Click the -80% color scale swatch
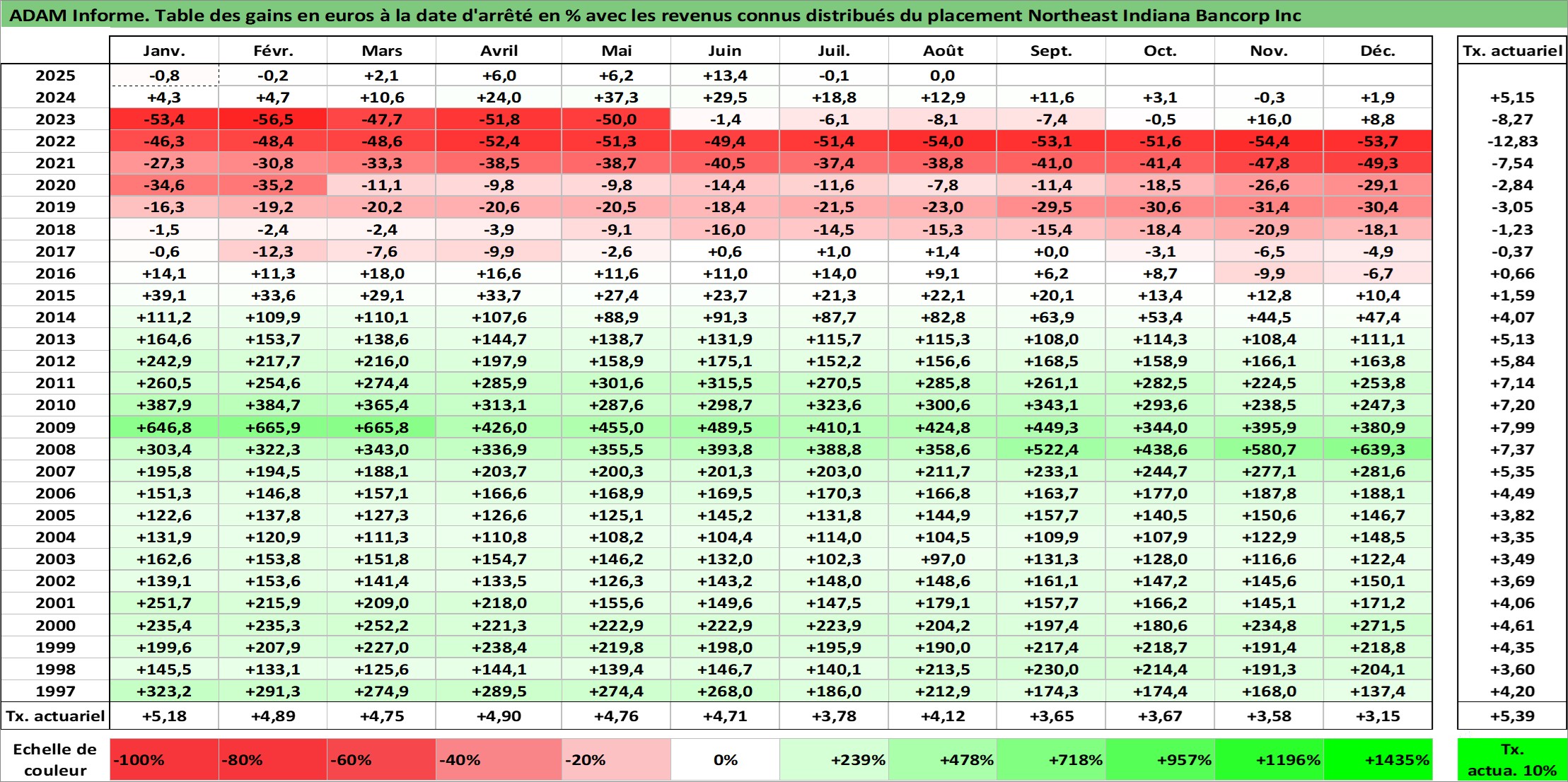 [x=273, y=760]
